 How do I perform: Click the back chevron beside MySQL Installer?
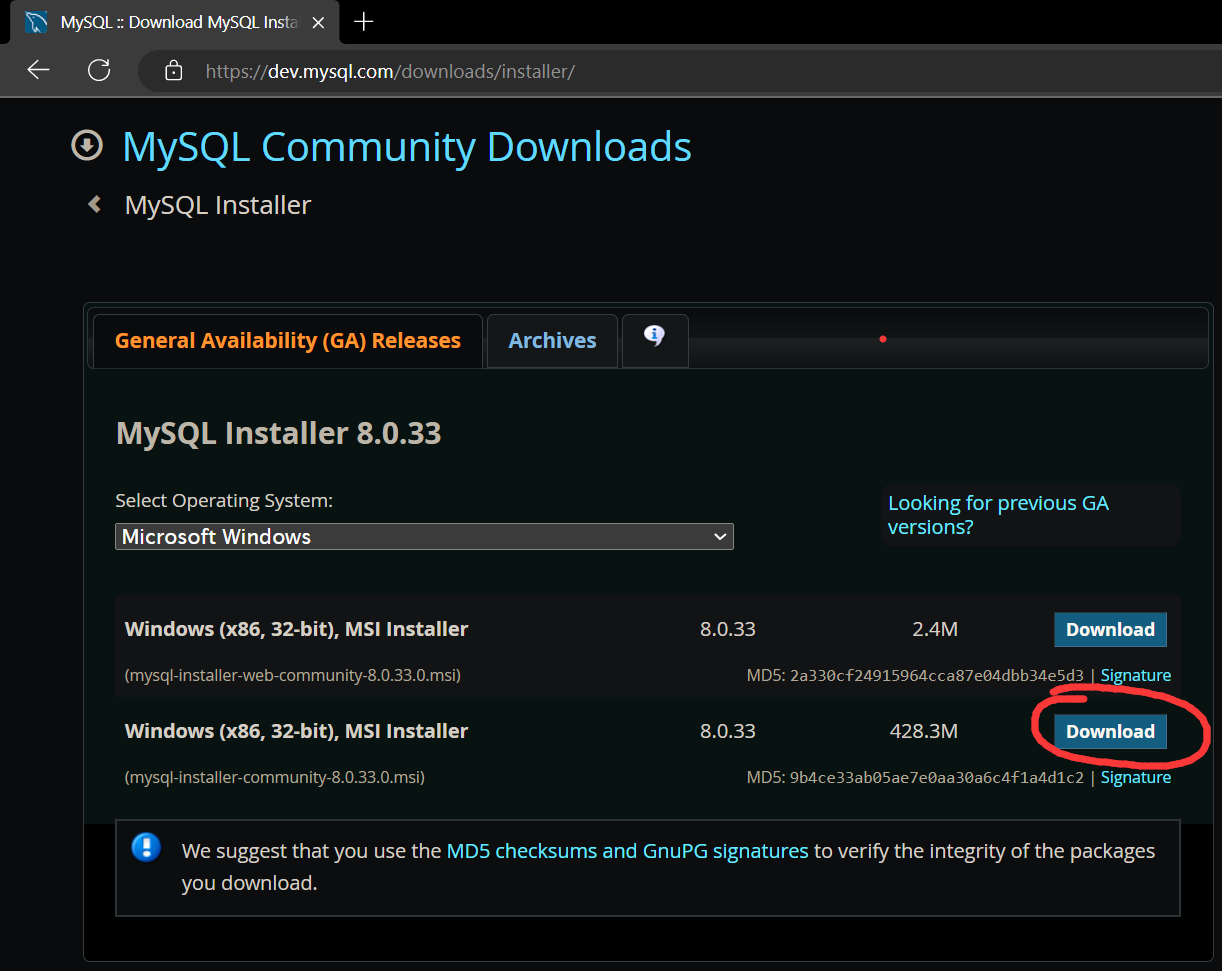(x=95, y=204)
